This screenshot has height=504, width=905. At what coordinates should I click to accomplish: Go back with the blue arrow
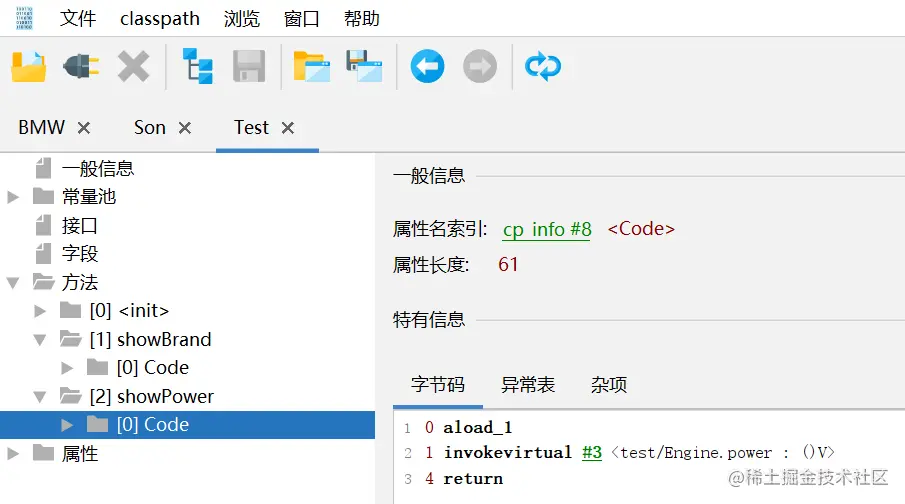click(428, 66)
